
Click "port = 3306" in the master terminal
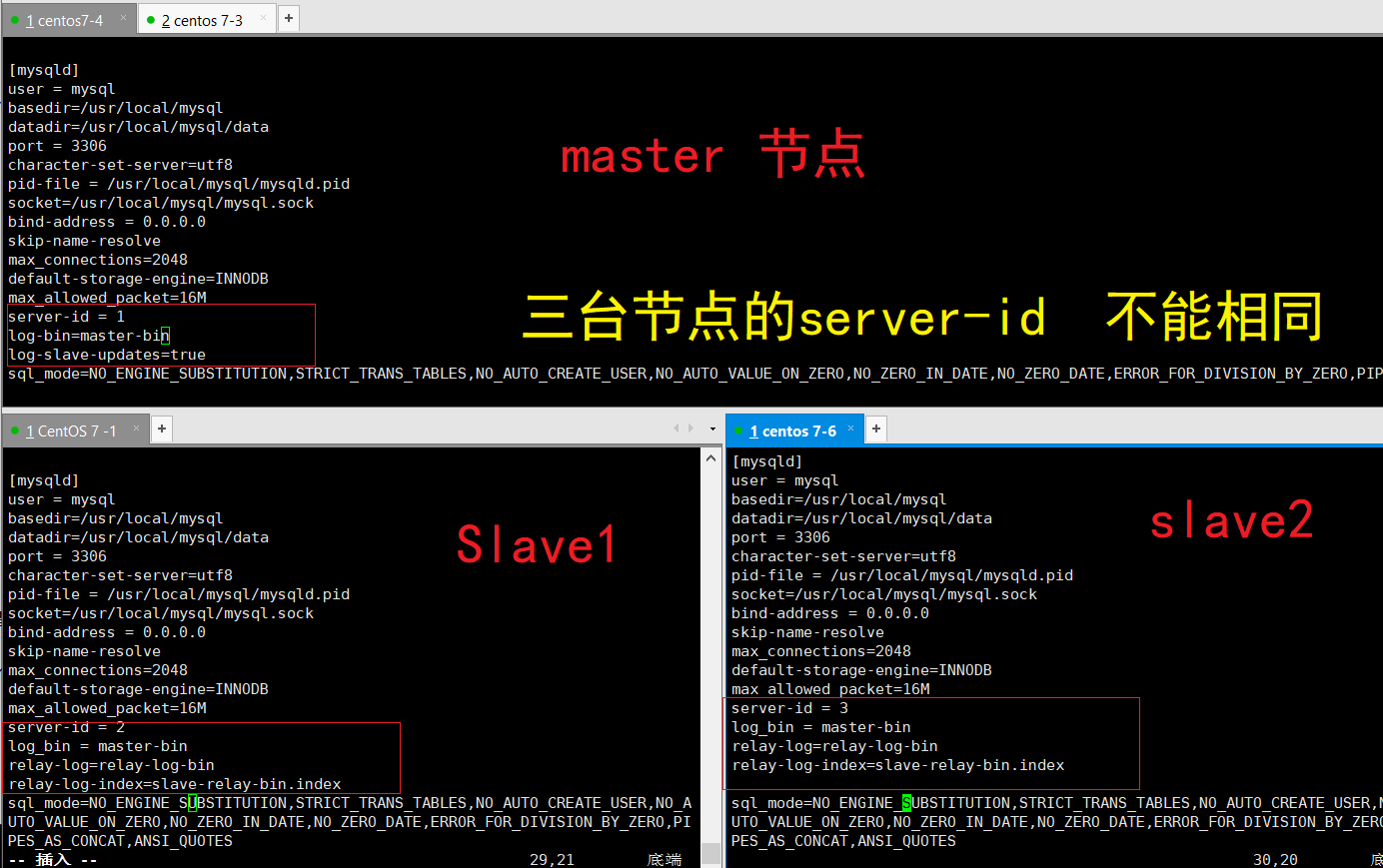pyautogui.click(x=57, y=146)
